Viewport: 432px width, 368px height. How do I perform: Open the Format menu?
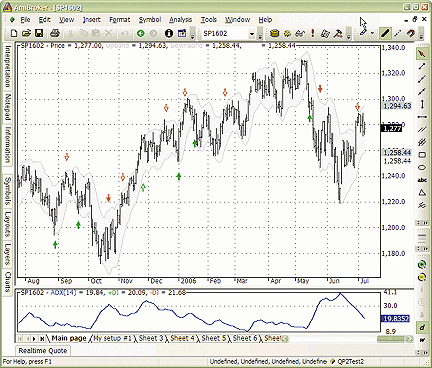pyautogui.click(x=120, y=20)
